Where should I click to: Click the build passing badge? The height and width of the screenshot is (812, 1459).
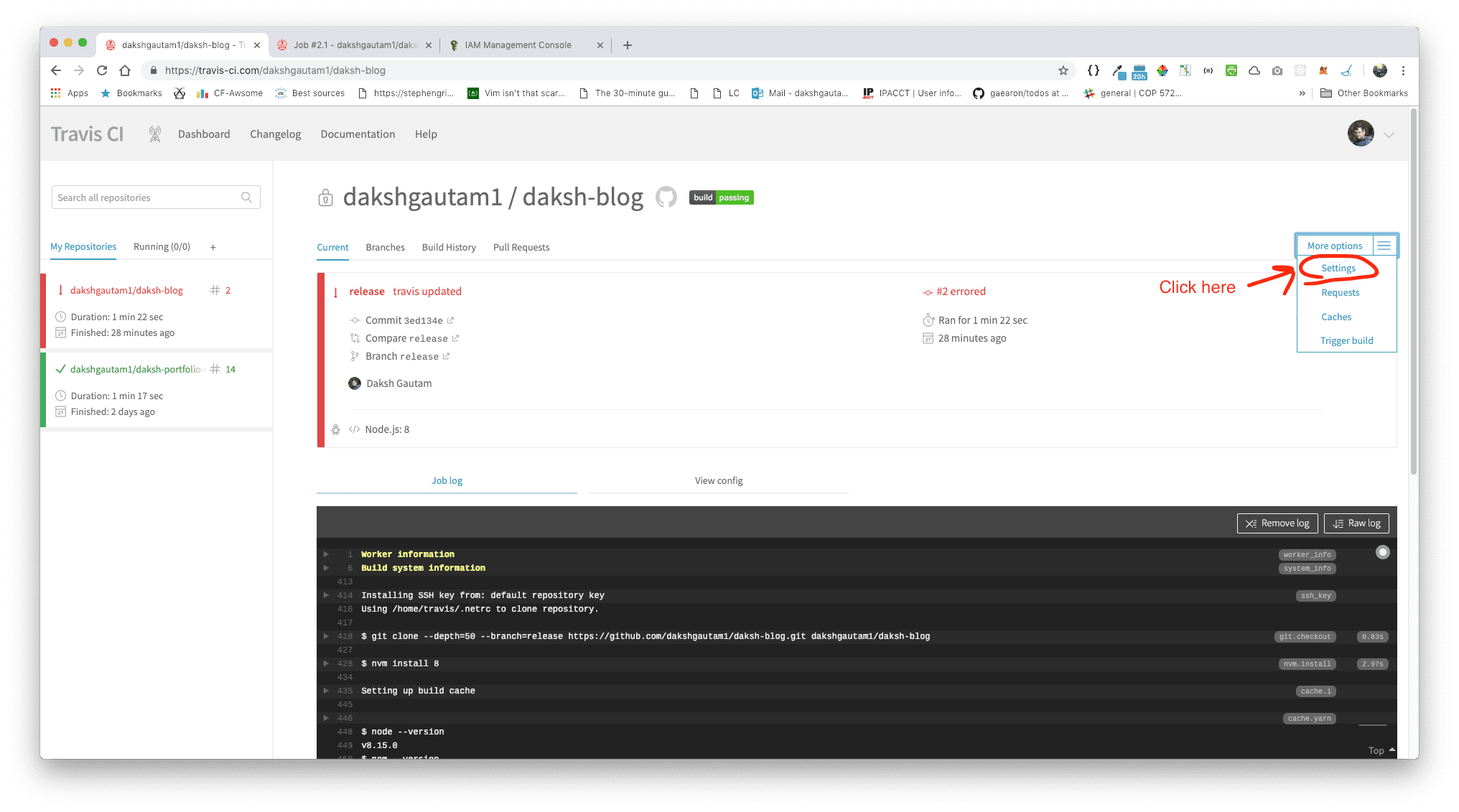721,197
